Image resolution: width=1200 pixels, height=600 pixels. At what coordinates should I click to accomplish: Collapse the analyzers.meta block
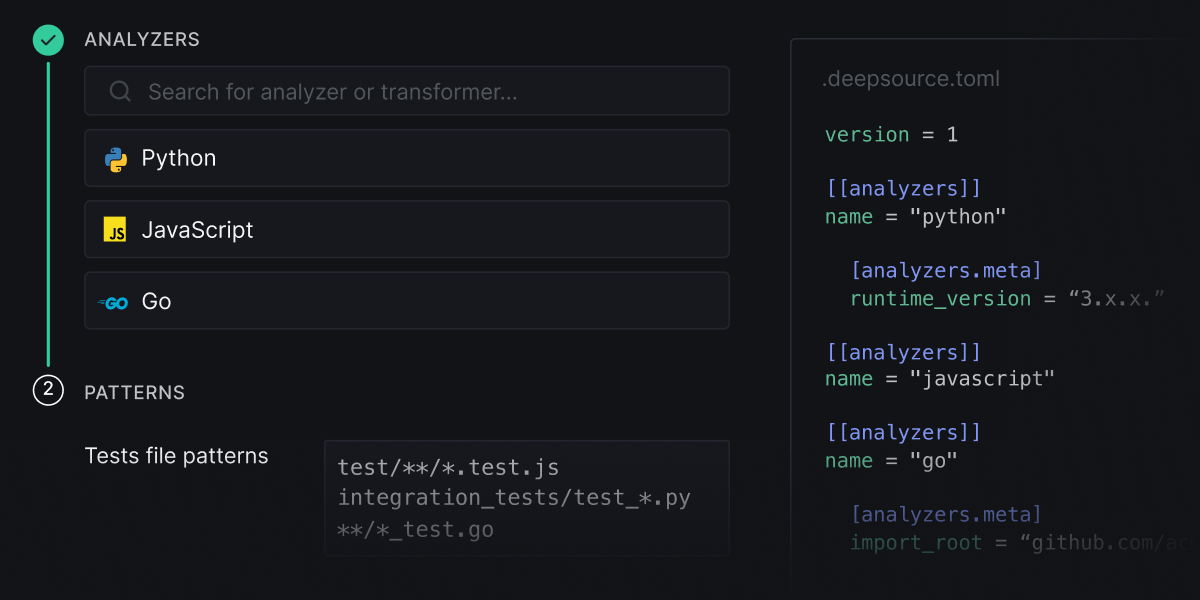[946, 270]
